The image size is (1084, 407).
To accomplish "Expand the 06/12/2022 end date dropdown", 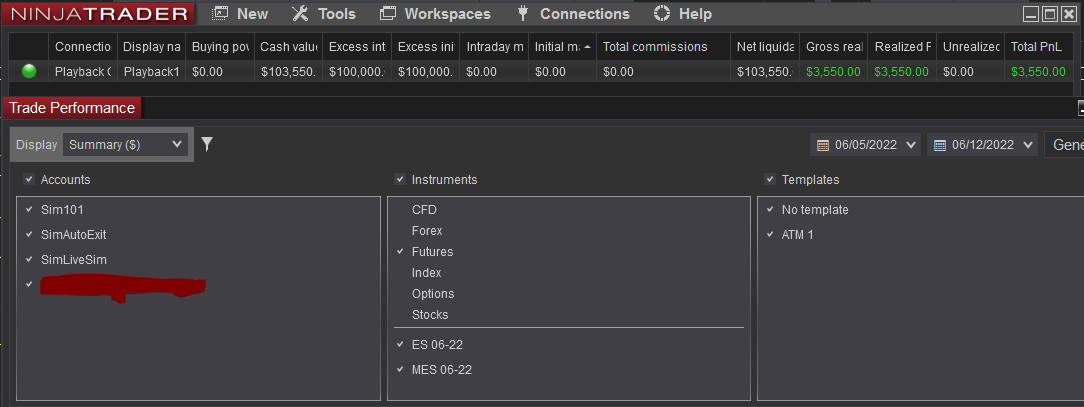I will (1026, 145).
